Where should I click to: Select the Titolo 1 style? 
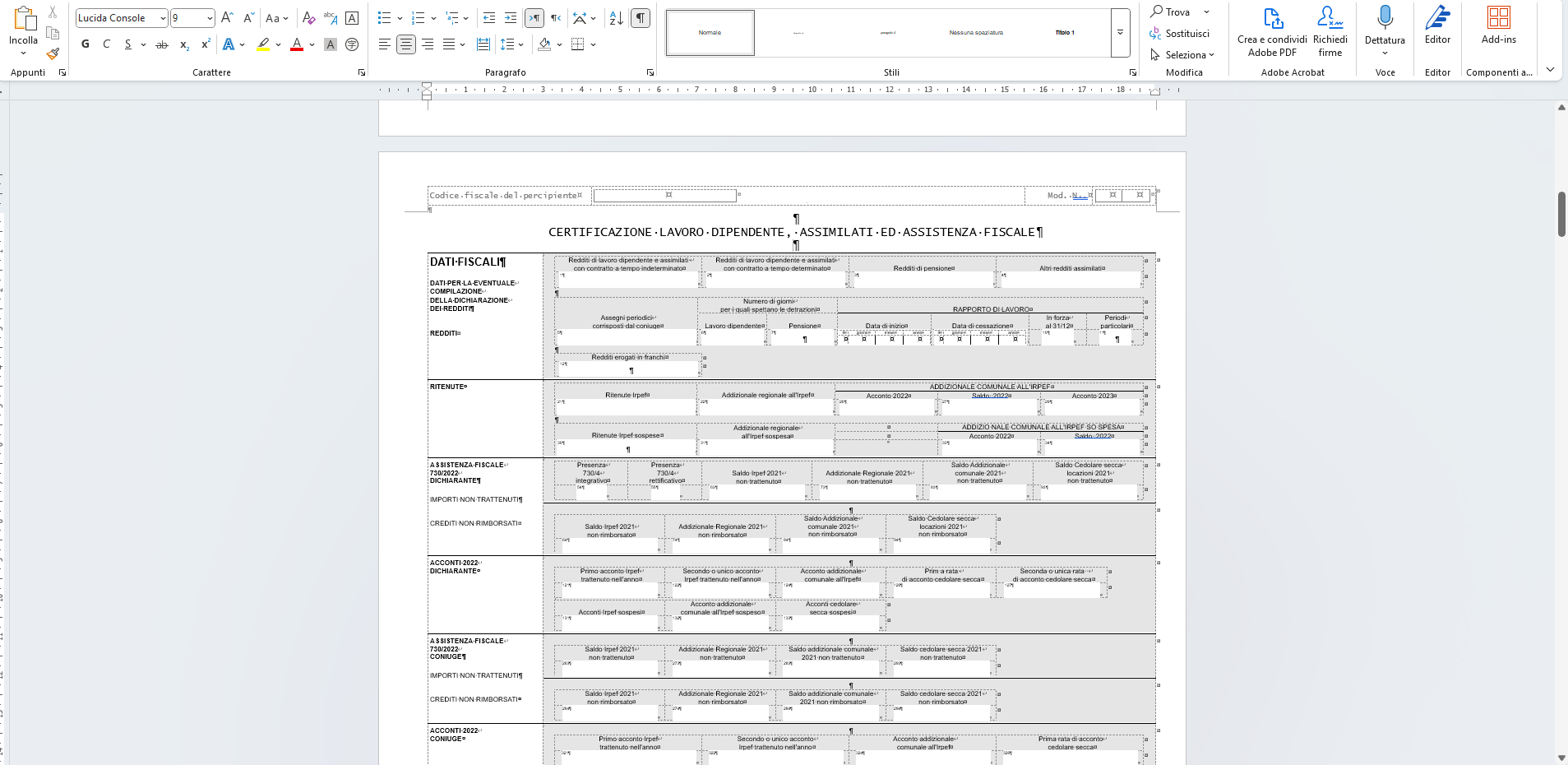click(1065, 33)
